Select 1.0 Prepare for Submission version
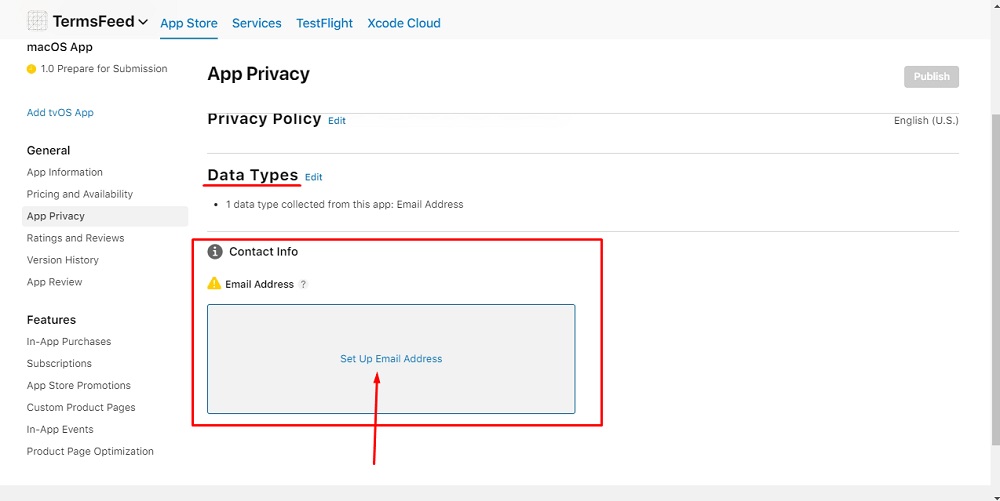Viewport: 1000px width, 501px height. 104,69
